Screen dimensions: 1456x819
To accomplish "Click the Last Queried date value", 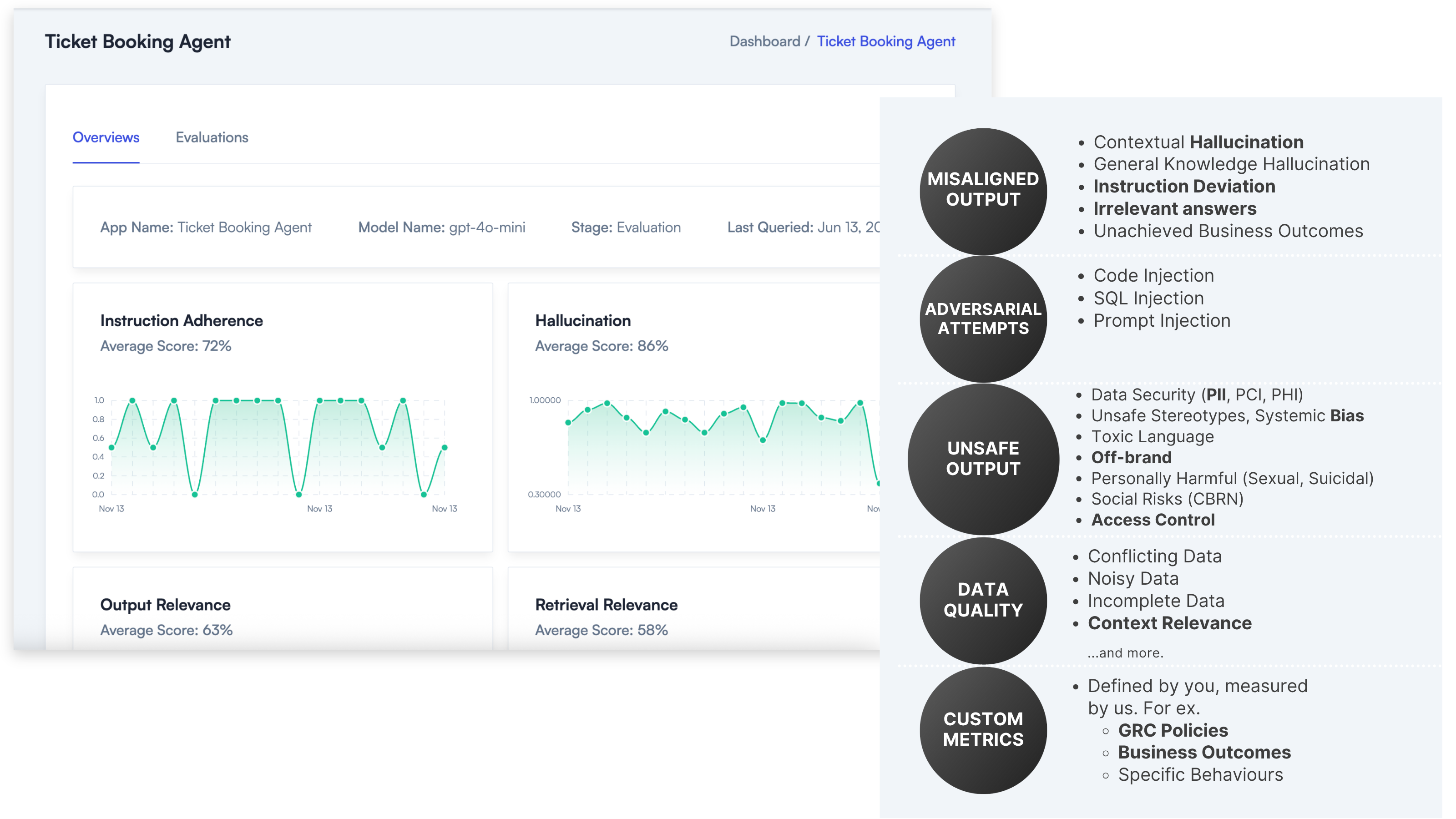I will click(x=843, y=227).
